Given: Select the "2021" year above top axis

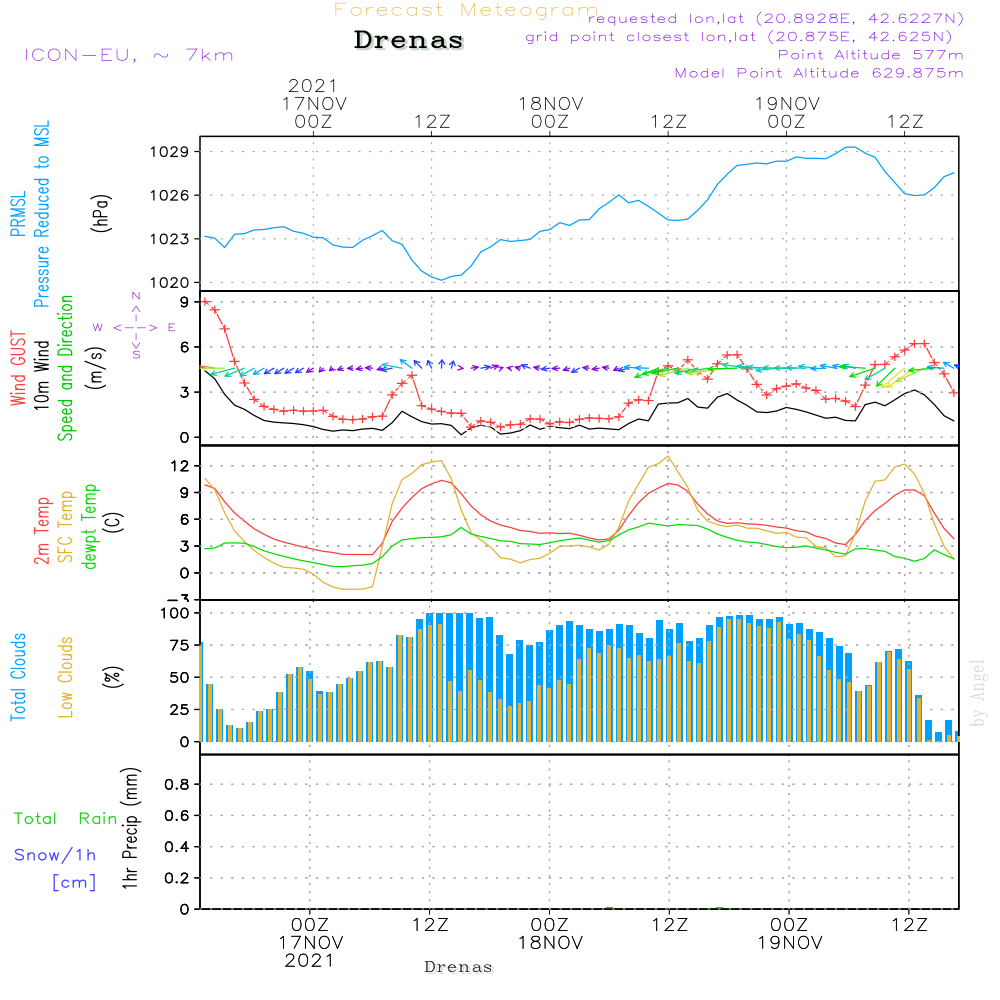Looking at the screenshot, I should [x=312, y=85].
